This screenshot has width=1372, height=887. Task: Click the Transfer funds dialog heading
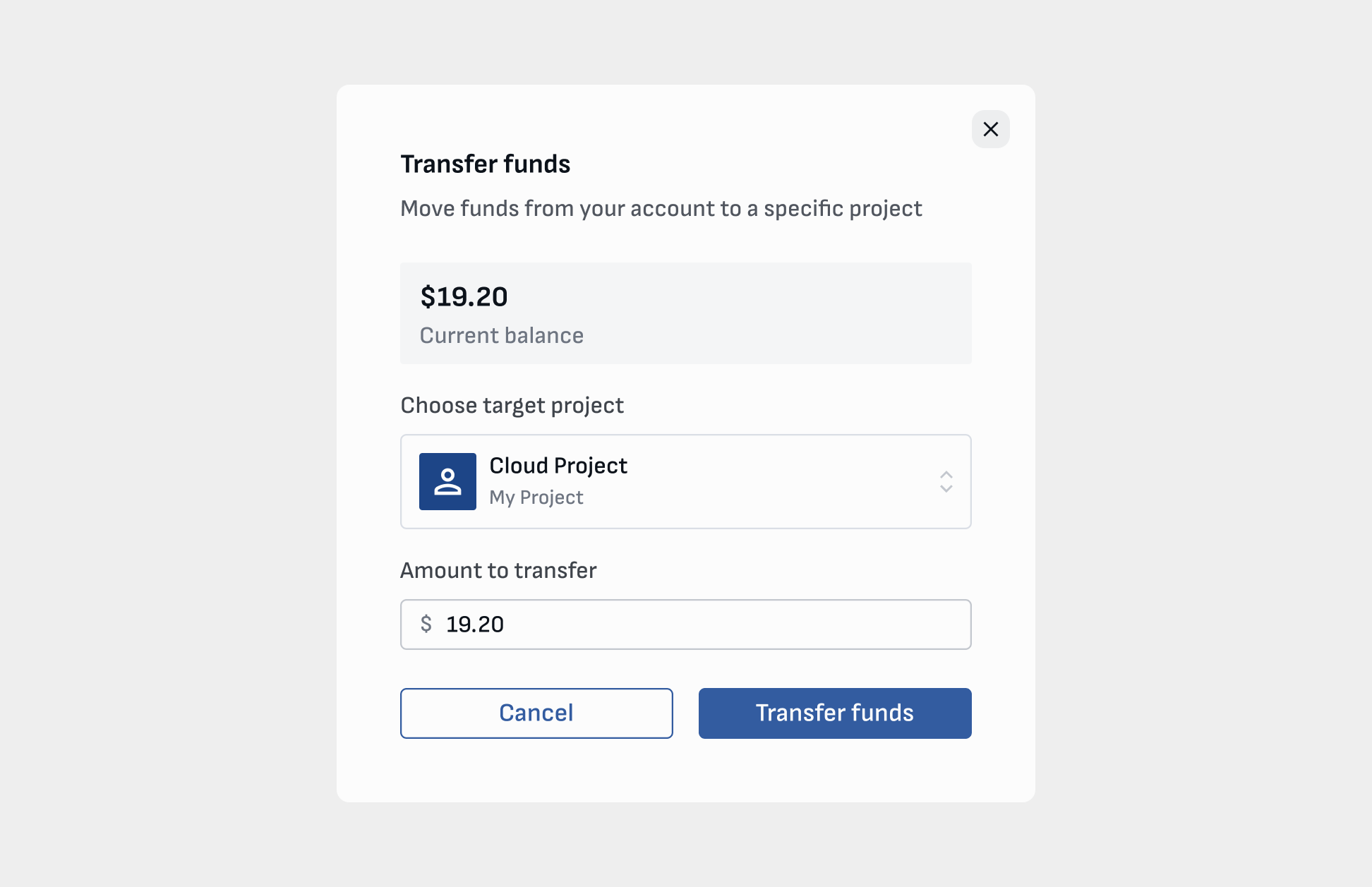pyautogui.click(x=485, y=164)
